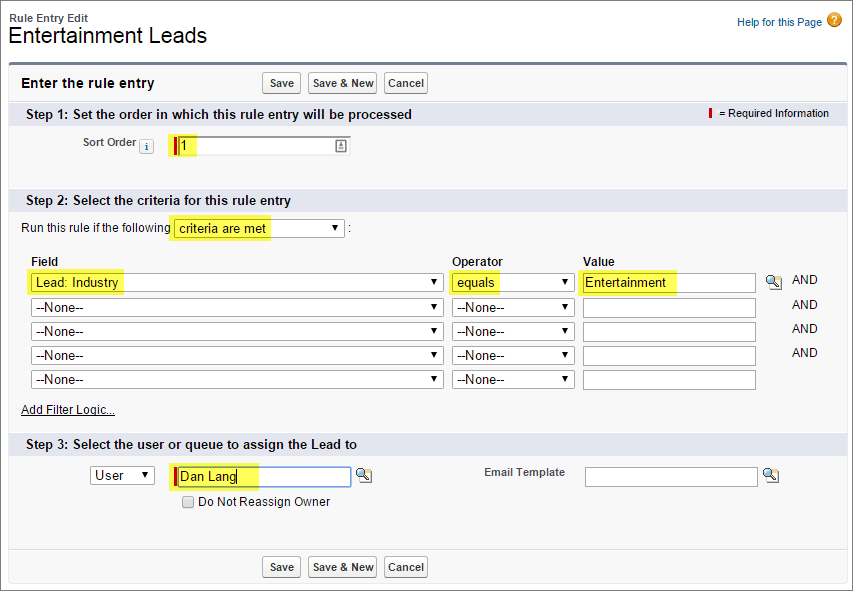Open the 'equals' operator dropdown

[513, 282]
